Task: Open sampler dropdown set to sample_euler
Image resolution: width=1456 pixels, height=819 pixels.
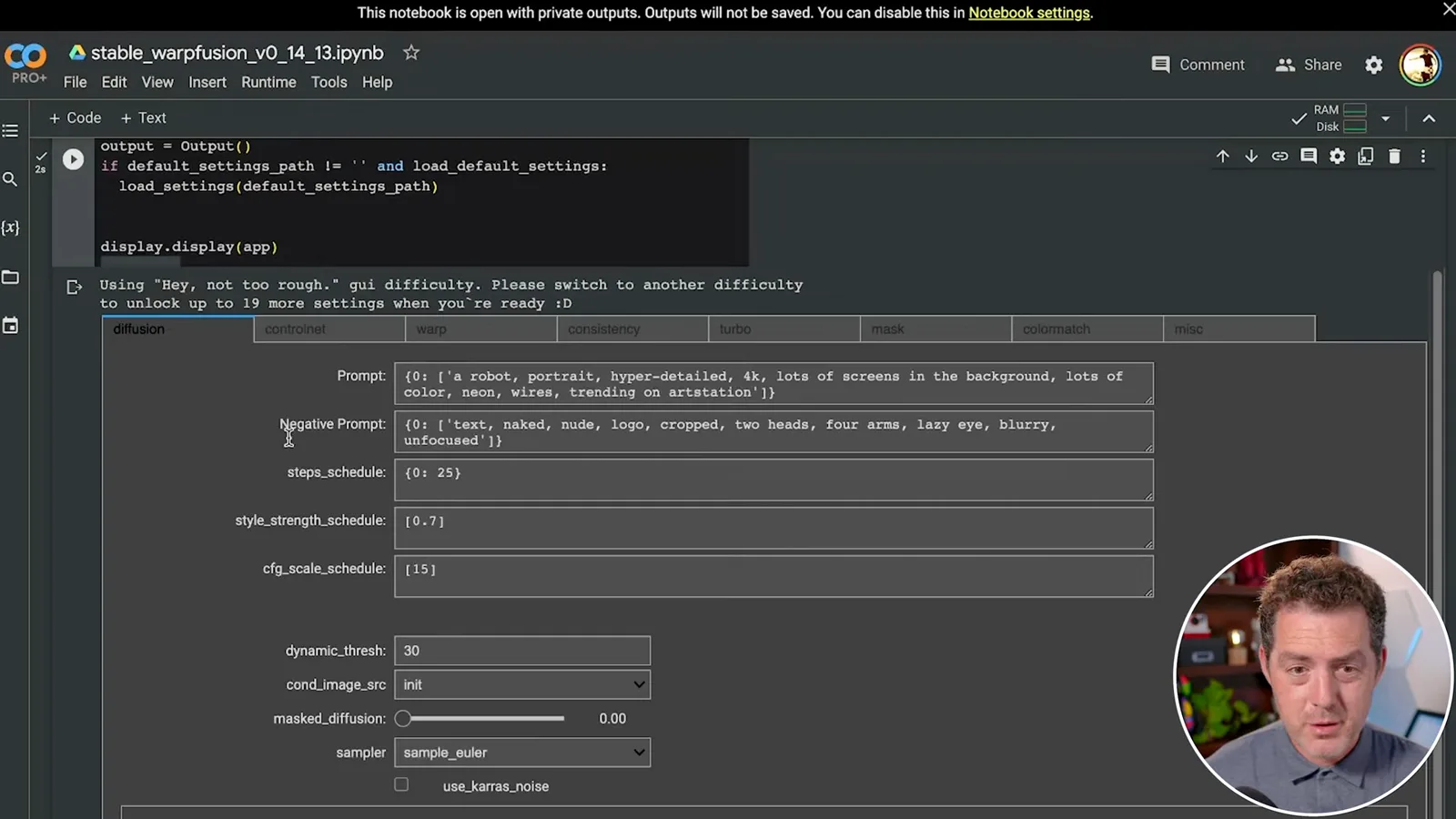Action: click(x=522, y=753)
